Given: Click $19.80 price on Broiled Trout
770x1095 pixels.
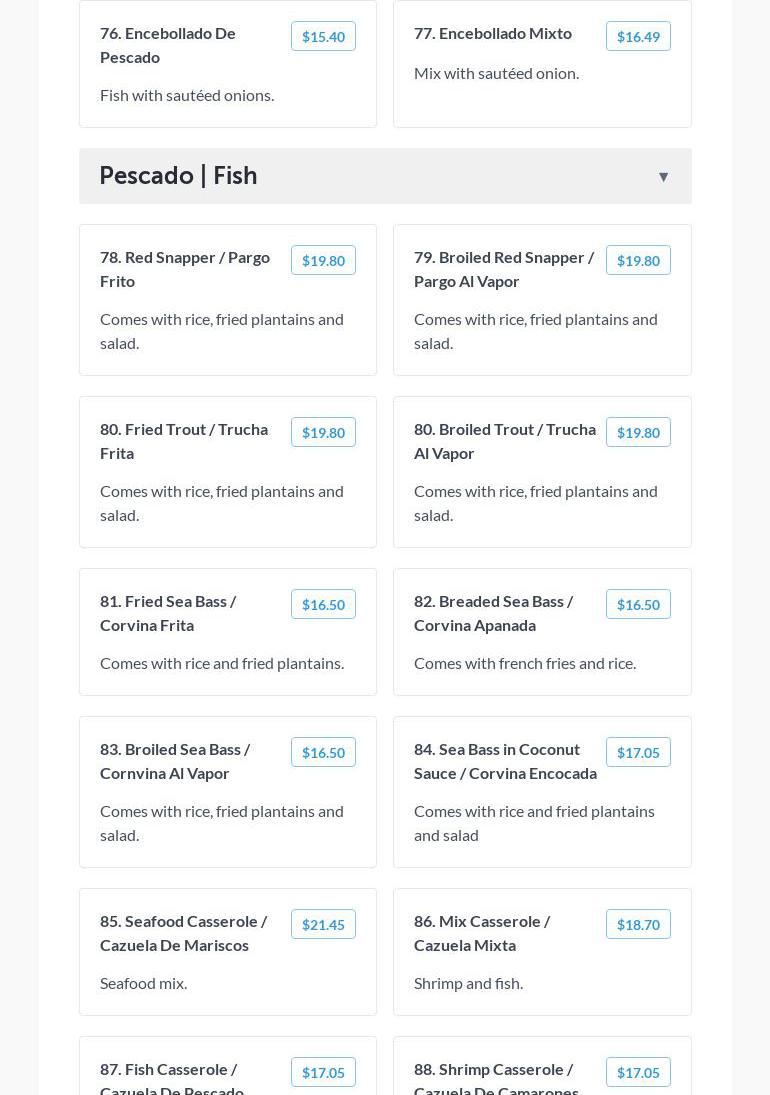Looking at the screenshot, I should (638, 432).
